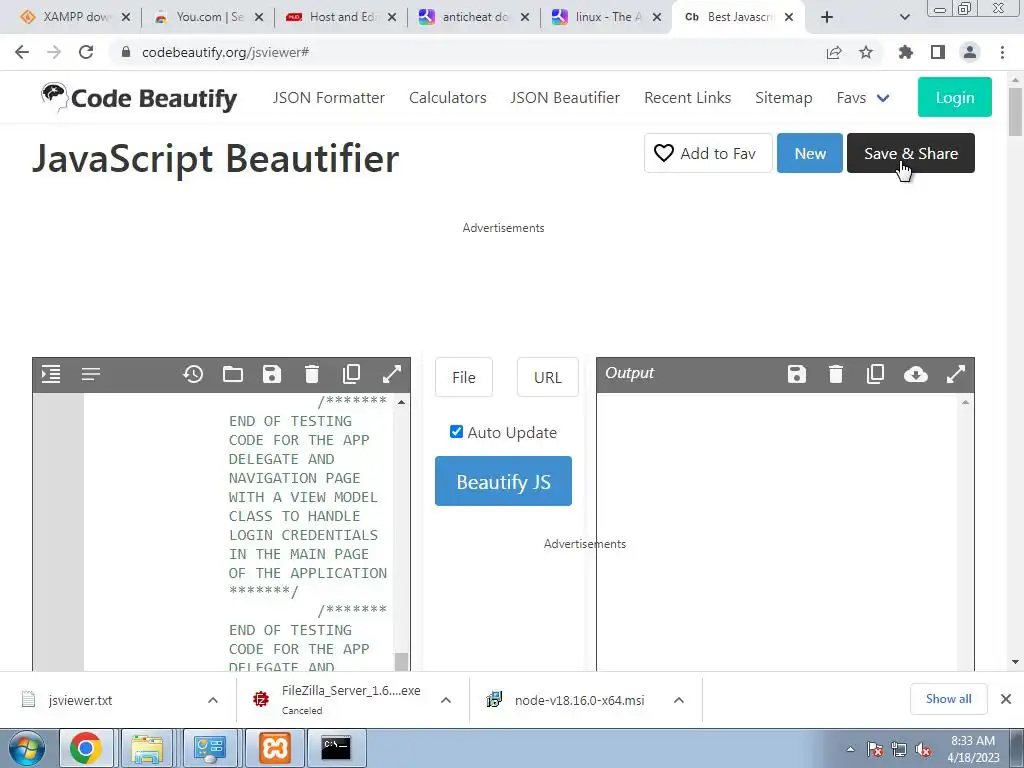
Task: Open Calculators in the navigation
Action: [447, 98]
